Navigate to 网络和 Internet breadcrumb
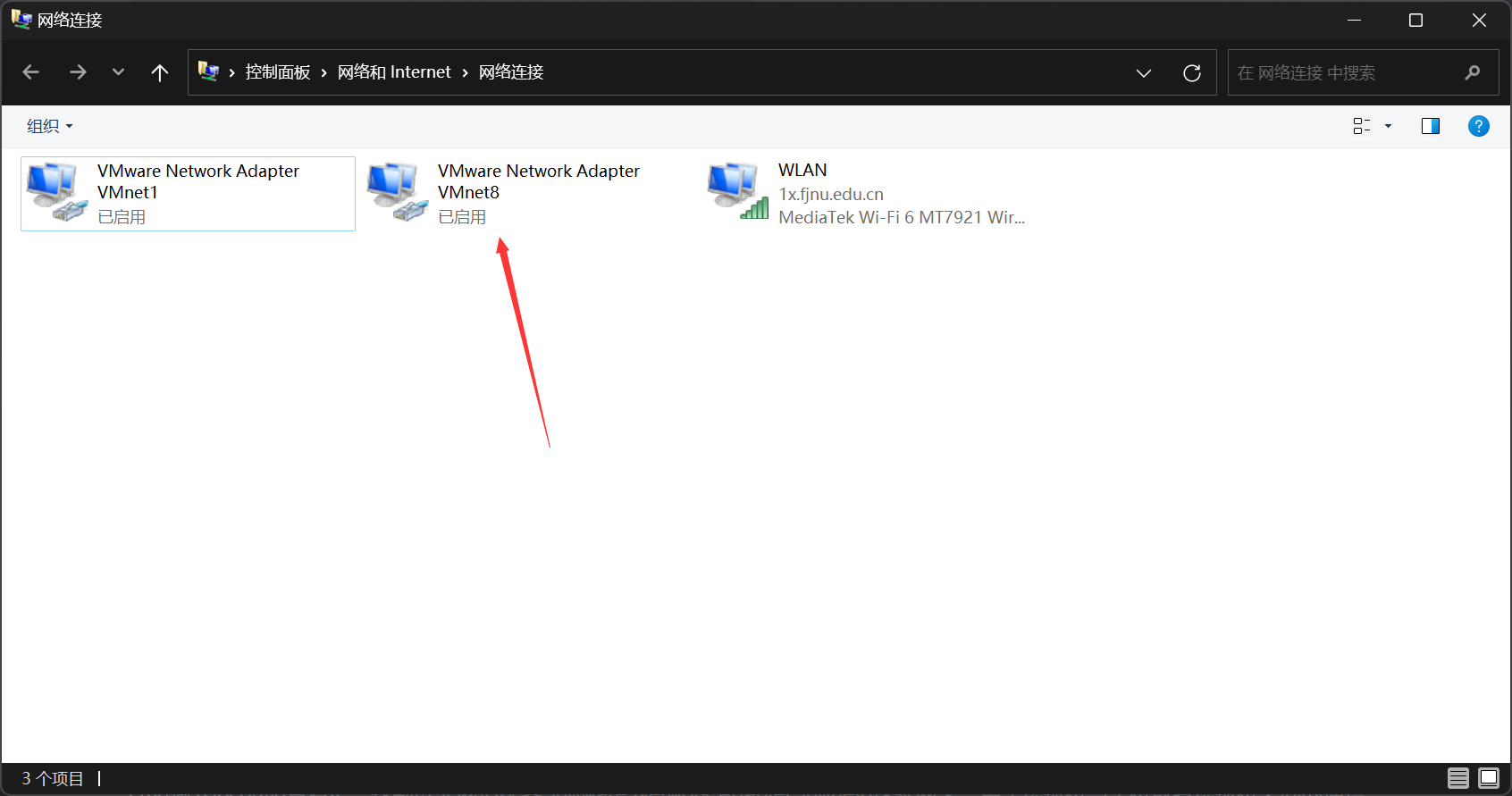The width and height of the screenshot is (1512, 796). click(x=394, y=72)
